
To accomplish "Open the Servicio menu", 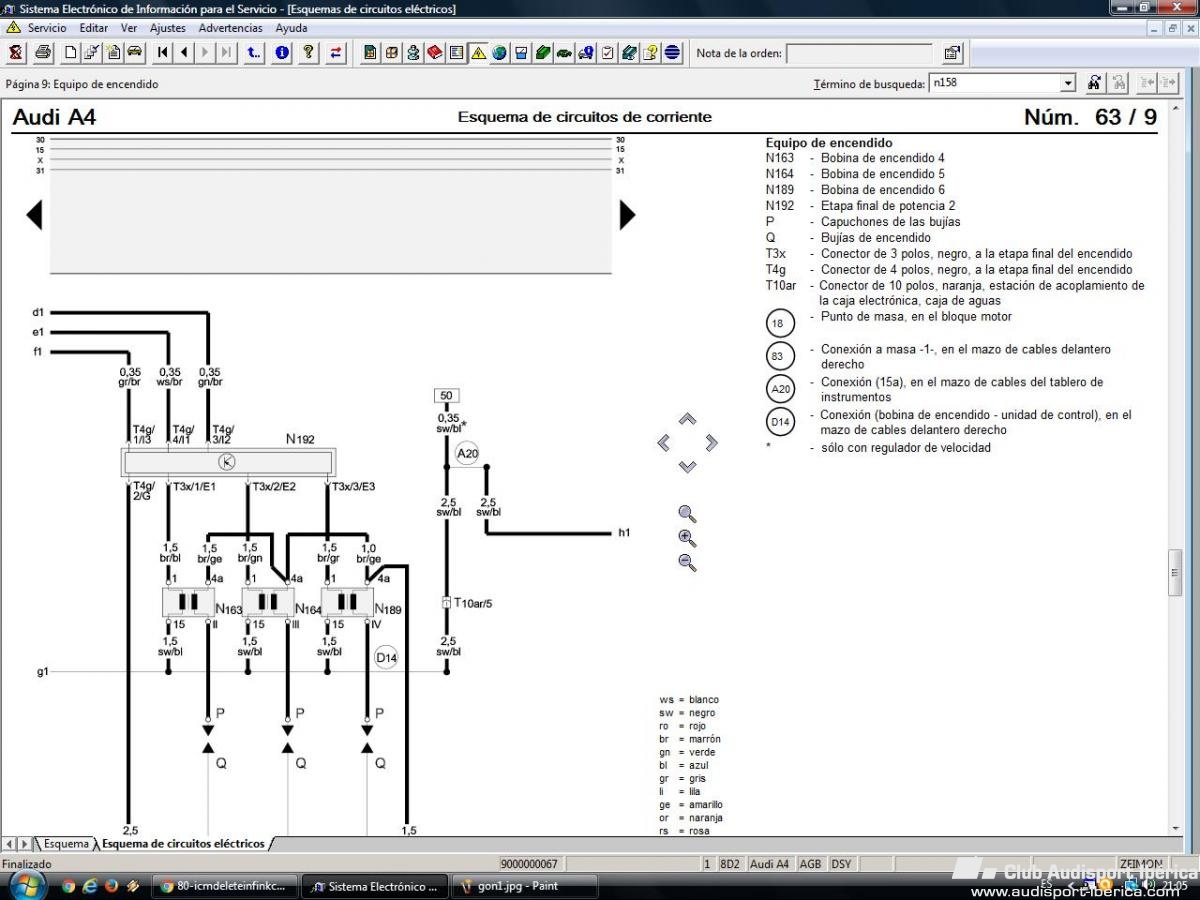I will [47, 28].
